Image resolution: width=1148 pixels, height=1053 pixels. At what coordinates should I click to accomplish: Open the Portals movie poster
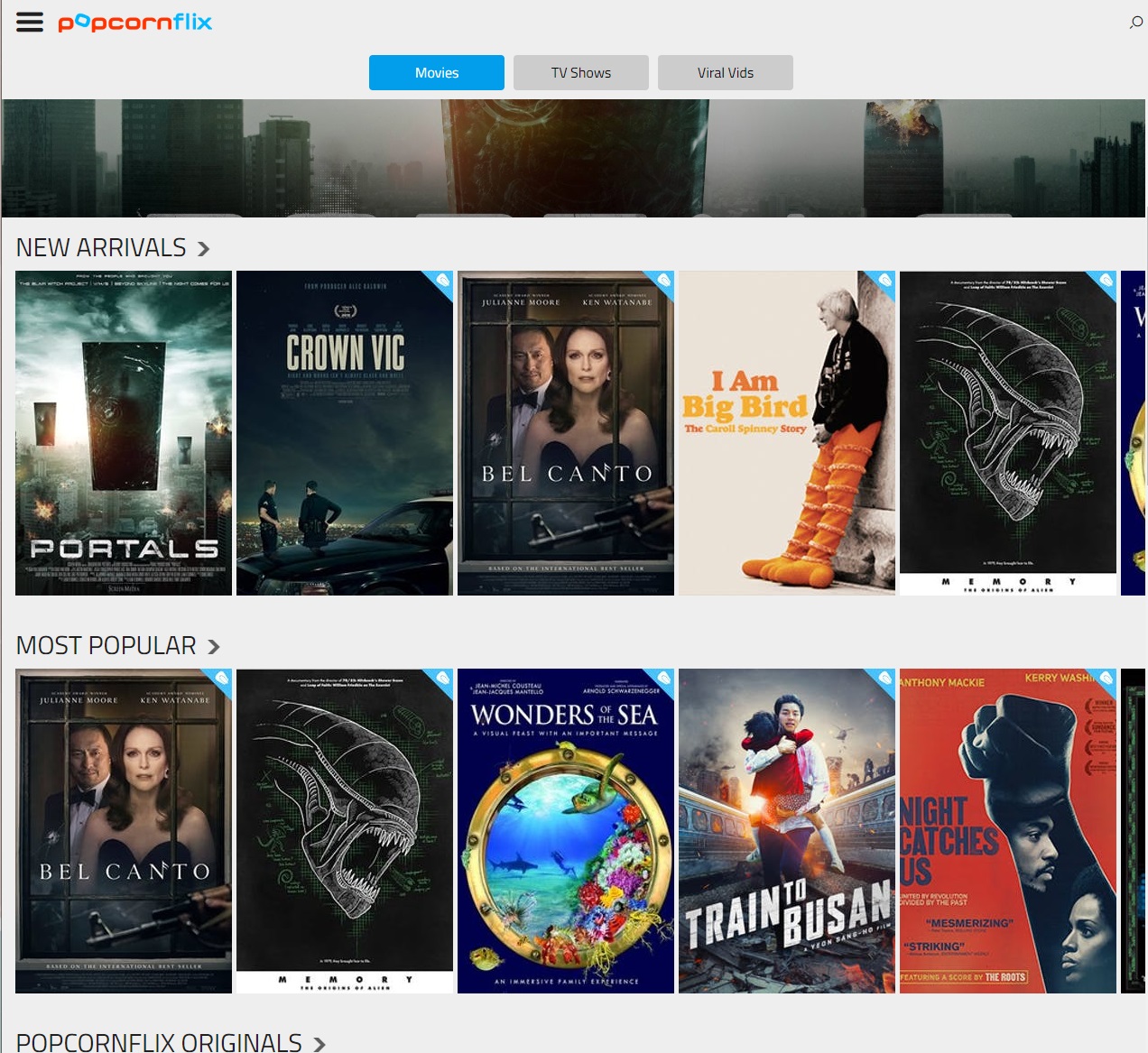[x=124, y=433]
